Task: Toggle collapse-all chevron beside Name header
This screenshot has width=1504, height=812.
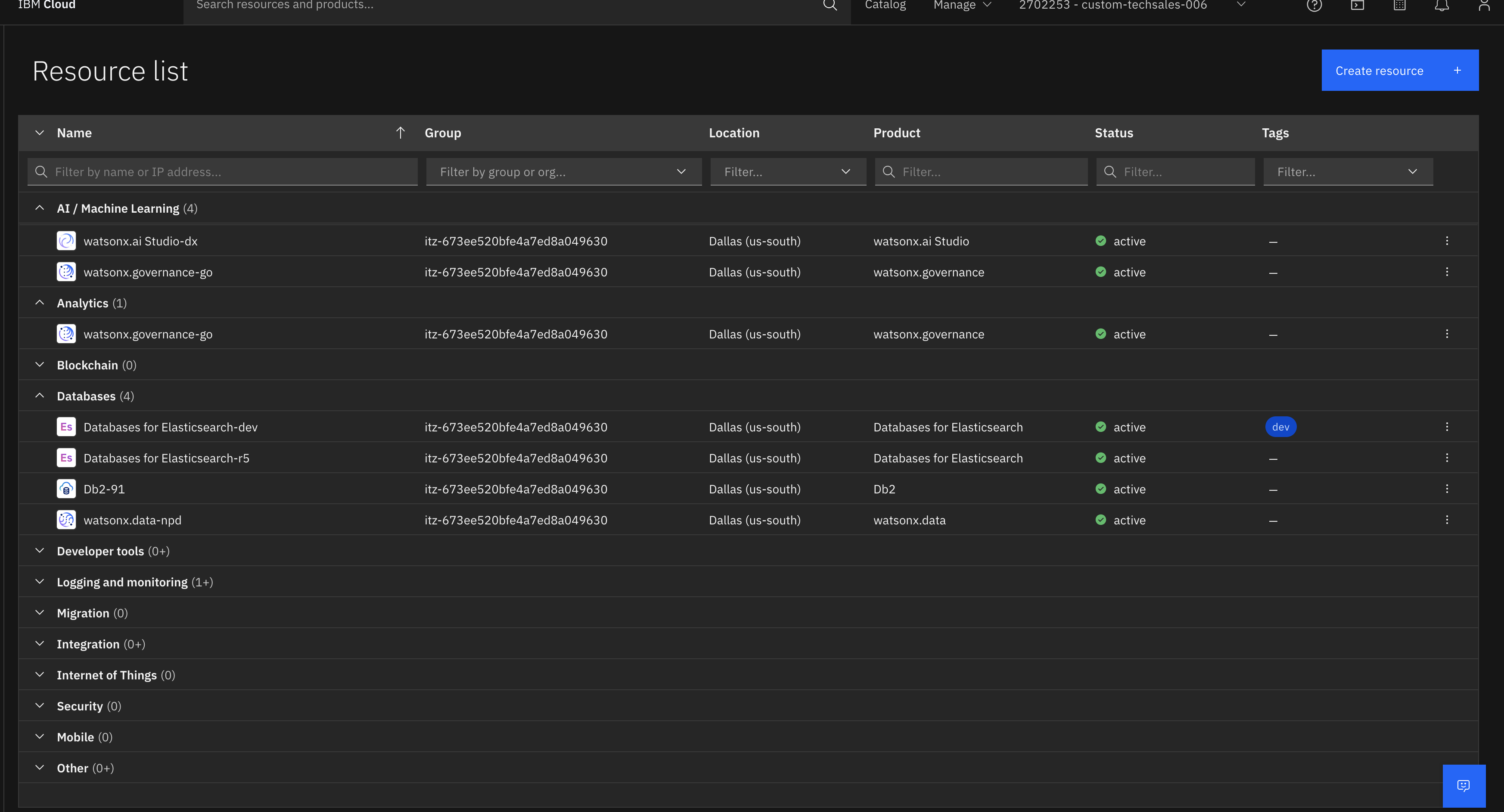Action: coord(39,133)
